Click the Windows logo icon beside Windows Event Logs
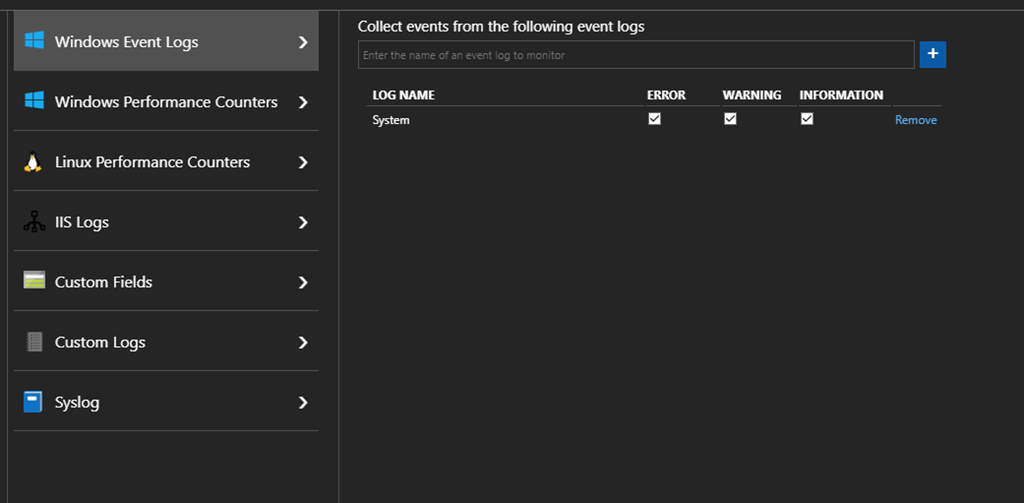The height and width of the screenshot is (503, 1024). click(x=34, y=41)
